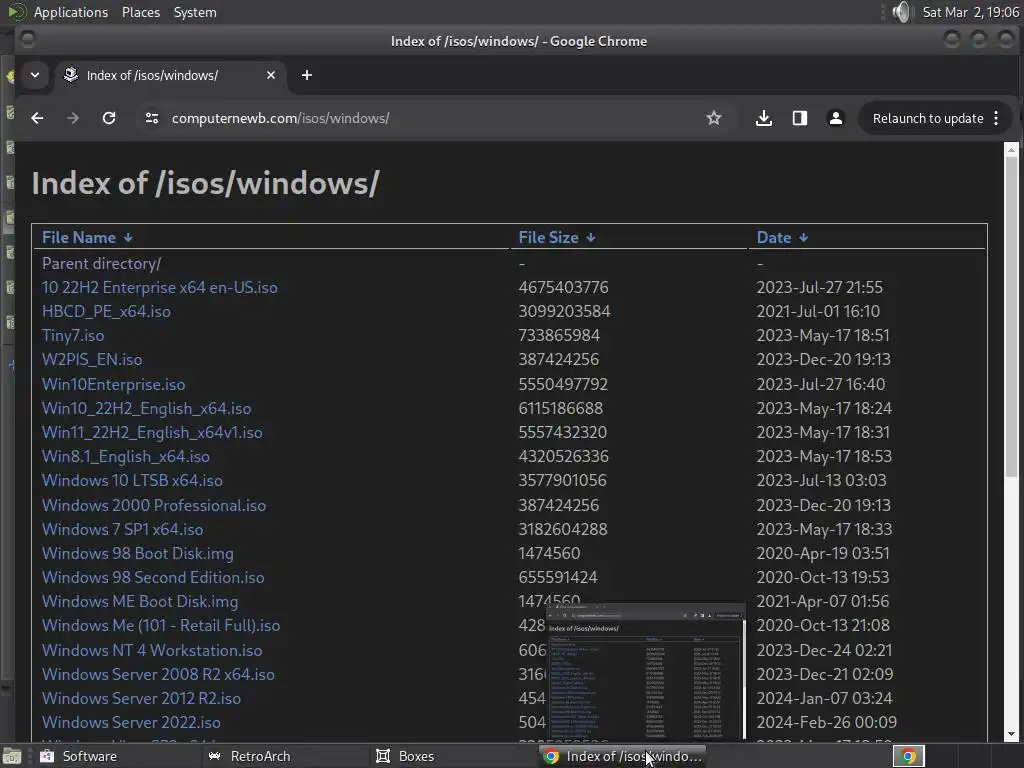Download 10 22H2 Enterprise x64 en-US.iso
Viewport: 1024px width, 768px height.
point(160,287)
